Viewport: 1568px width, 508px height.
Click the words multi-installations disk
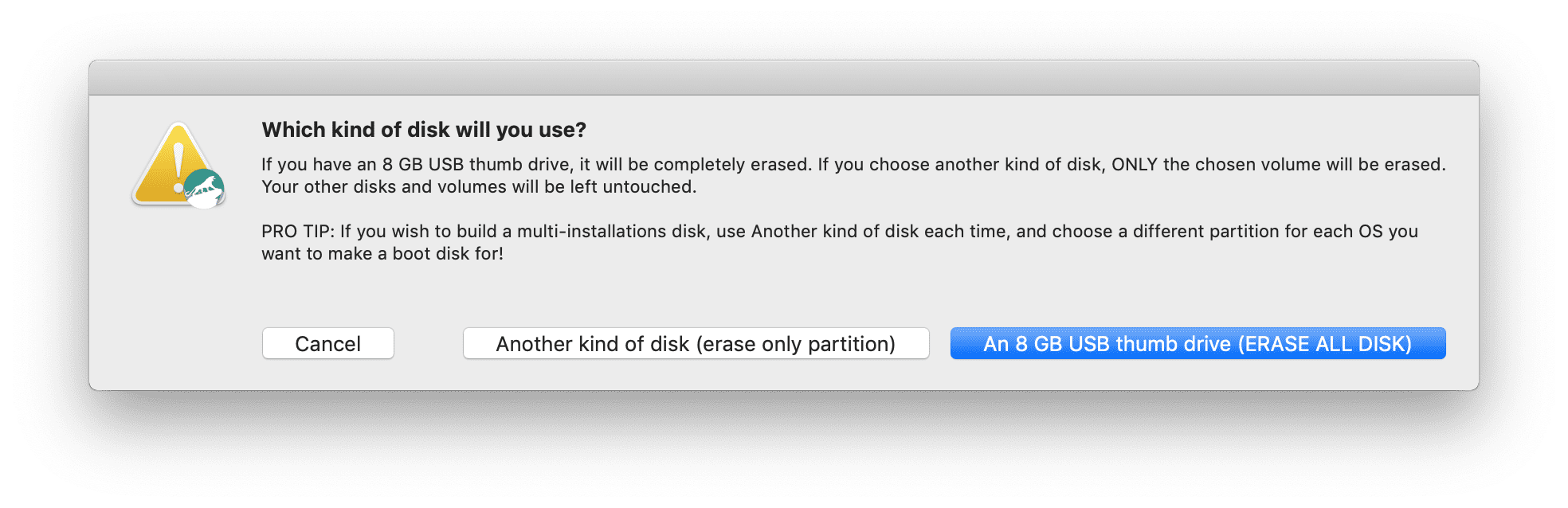[x=612, y=231]
